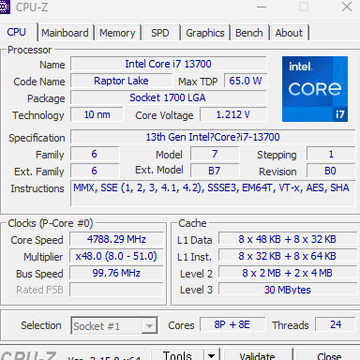Click the Intel Core i7 logo badge
The height and width of the screenshot is (360, 360).
pos(315,89)
